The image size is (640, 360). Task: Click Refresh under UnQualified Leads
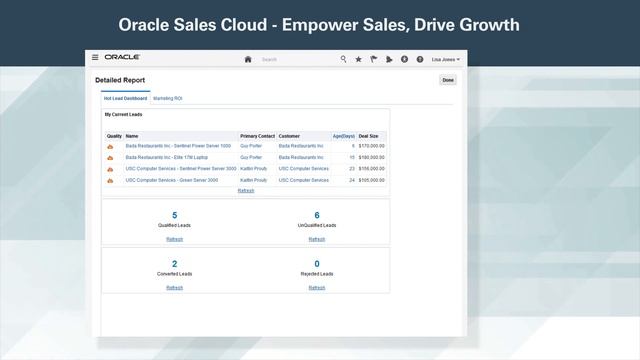(x=317, y=239)
